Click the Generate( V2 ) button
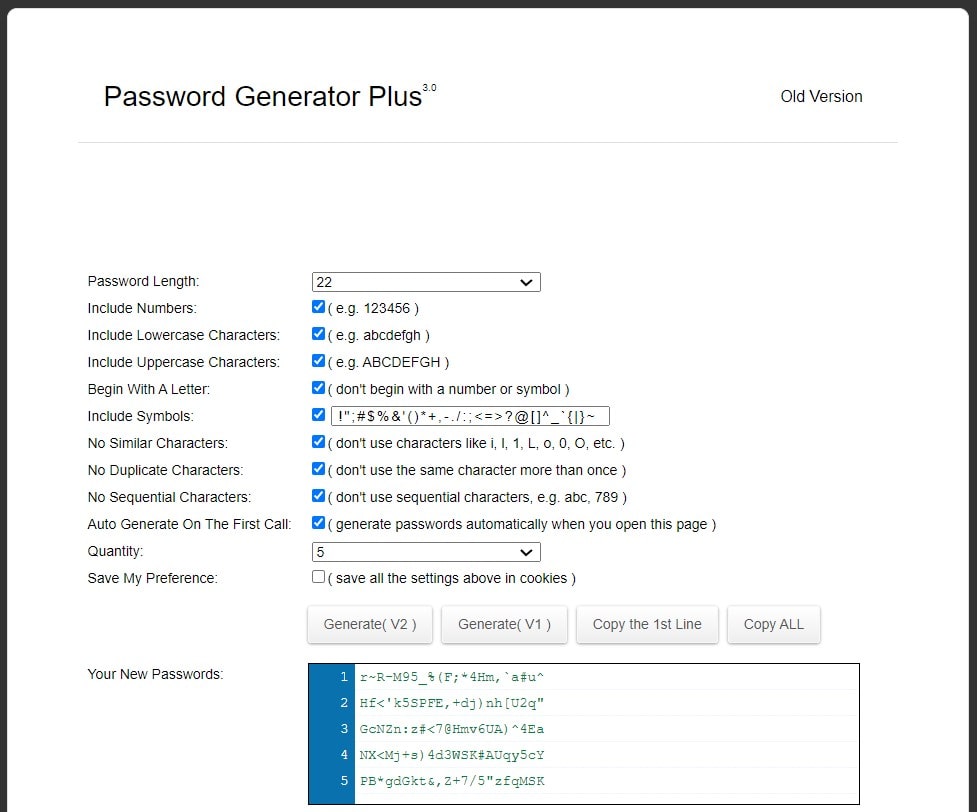This screenshot has height=812, width=977. pyautogui.click(x=370, y=624)
